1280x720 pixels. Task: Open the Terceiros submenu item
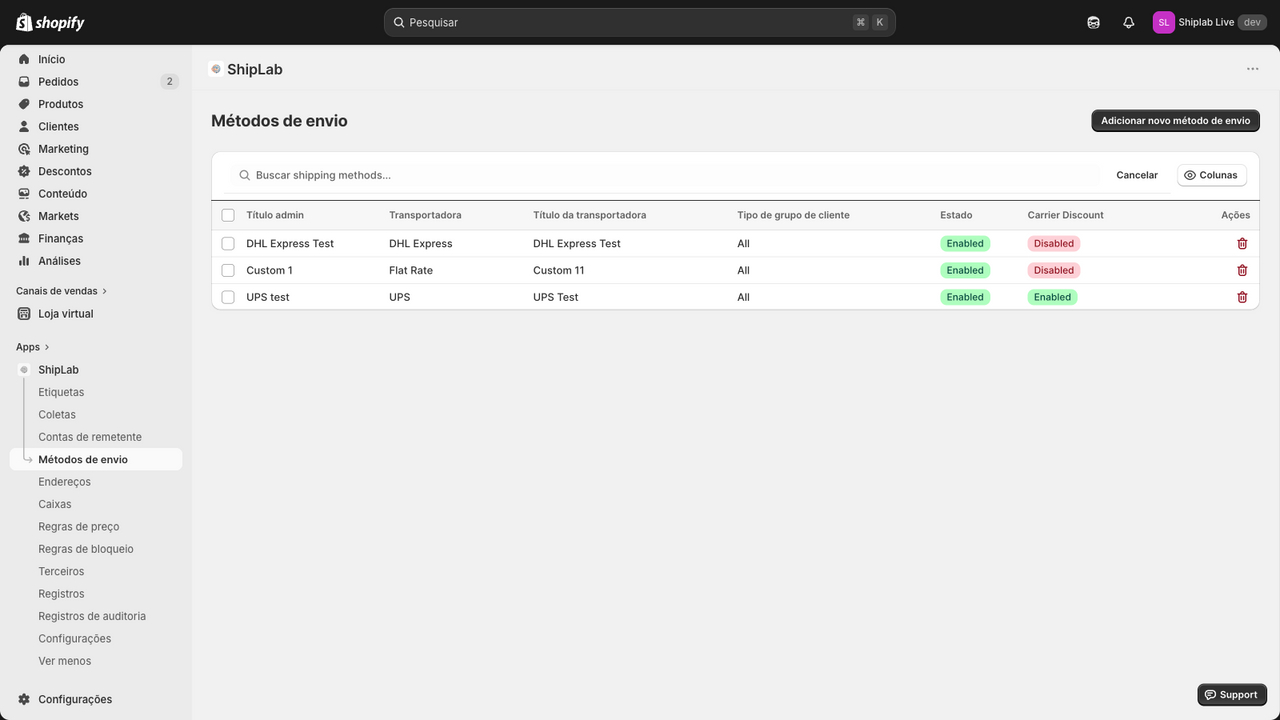[61, 572]
